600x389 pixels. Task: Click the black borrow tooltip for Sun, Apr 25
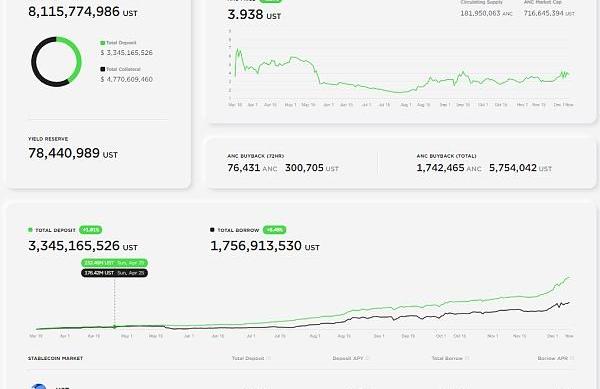pos(114,273)
